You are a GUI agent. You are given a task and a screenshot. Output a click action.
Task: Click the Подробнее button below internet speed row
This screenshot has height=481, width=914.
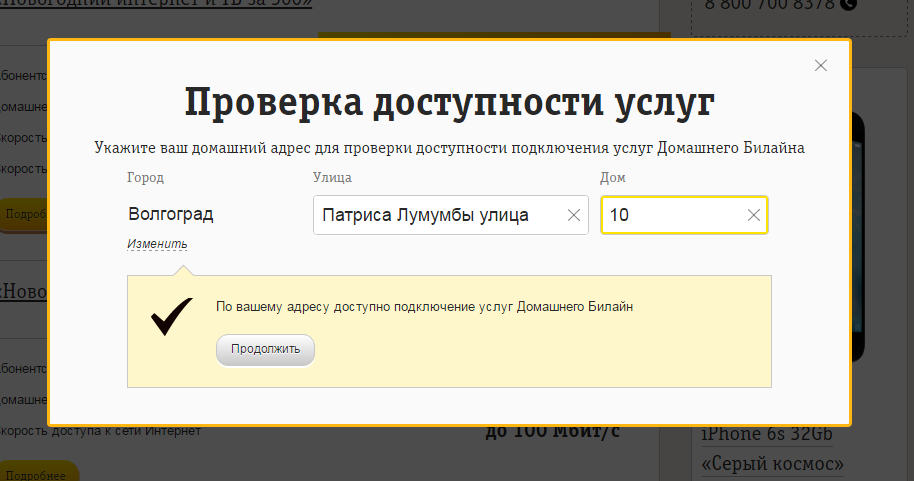(38, 472)
